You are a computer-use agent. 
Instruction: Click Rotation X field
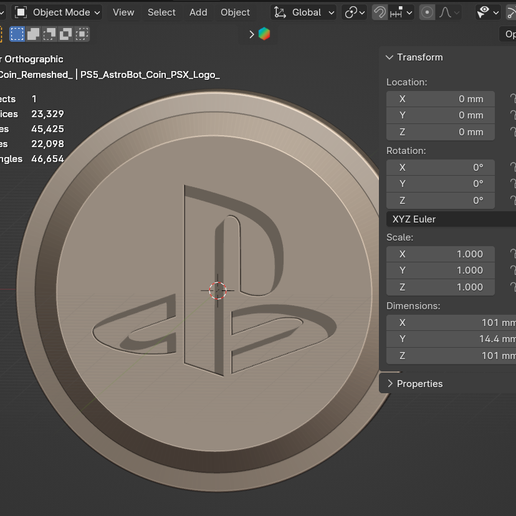click(x=440, y=167)
